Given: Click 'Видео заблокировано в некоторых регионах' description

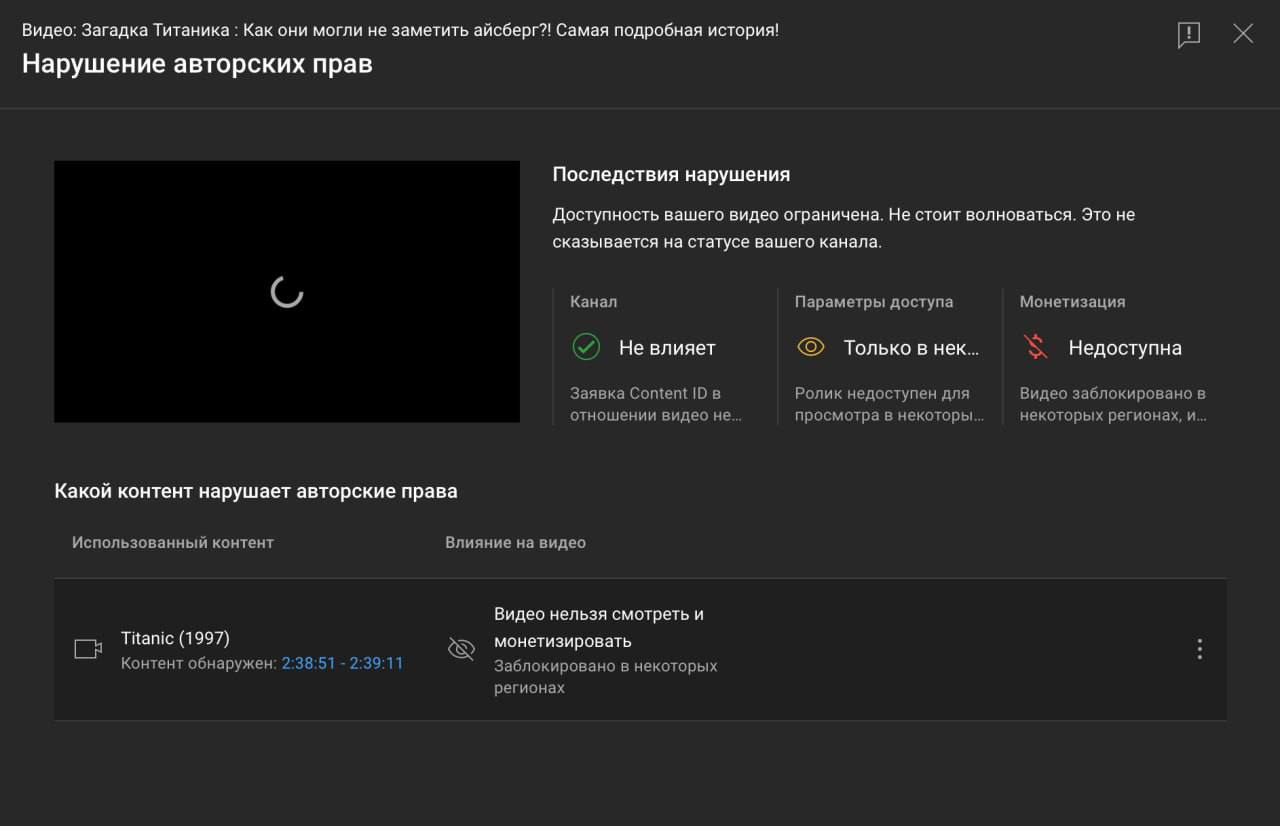Looking at the screenshot, I should point(1114,404).
